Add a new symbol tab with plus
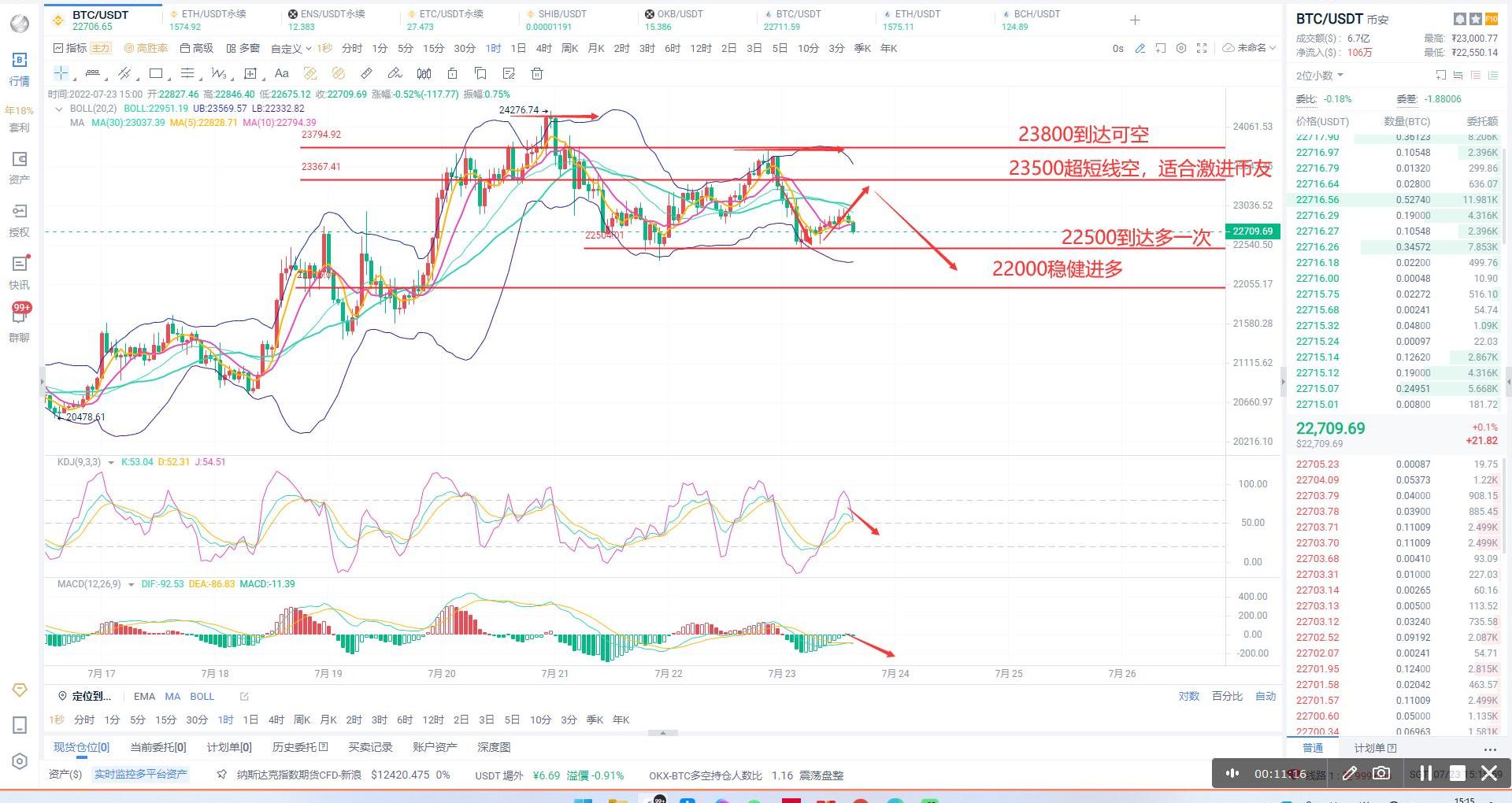 click(1135, 20)
